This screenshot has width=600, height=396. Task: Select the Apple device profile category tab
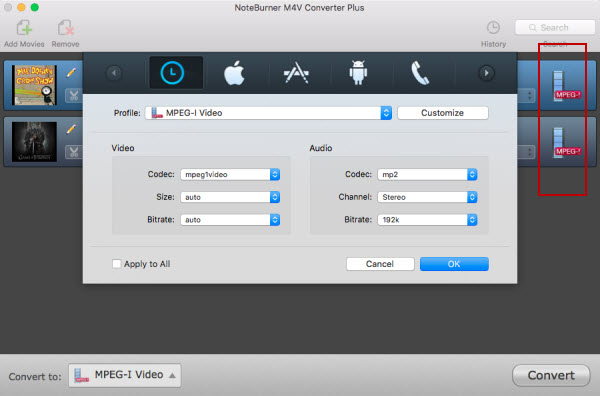coord(234,73)
